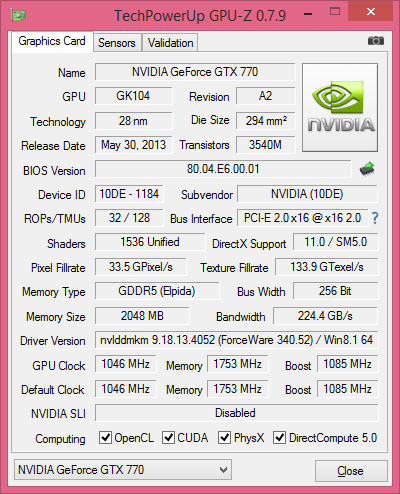The width and height of the screenshot is (400, 494).
Task: Click the bus interface question mark
Action: pos(375,218)
